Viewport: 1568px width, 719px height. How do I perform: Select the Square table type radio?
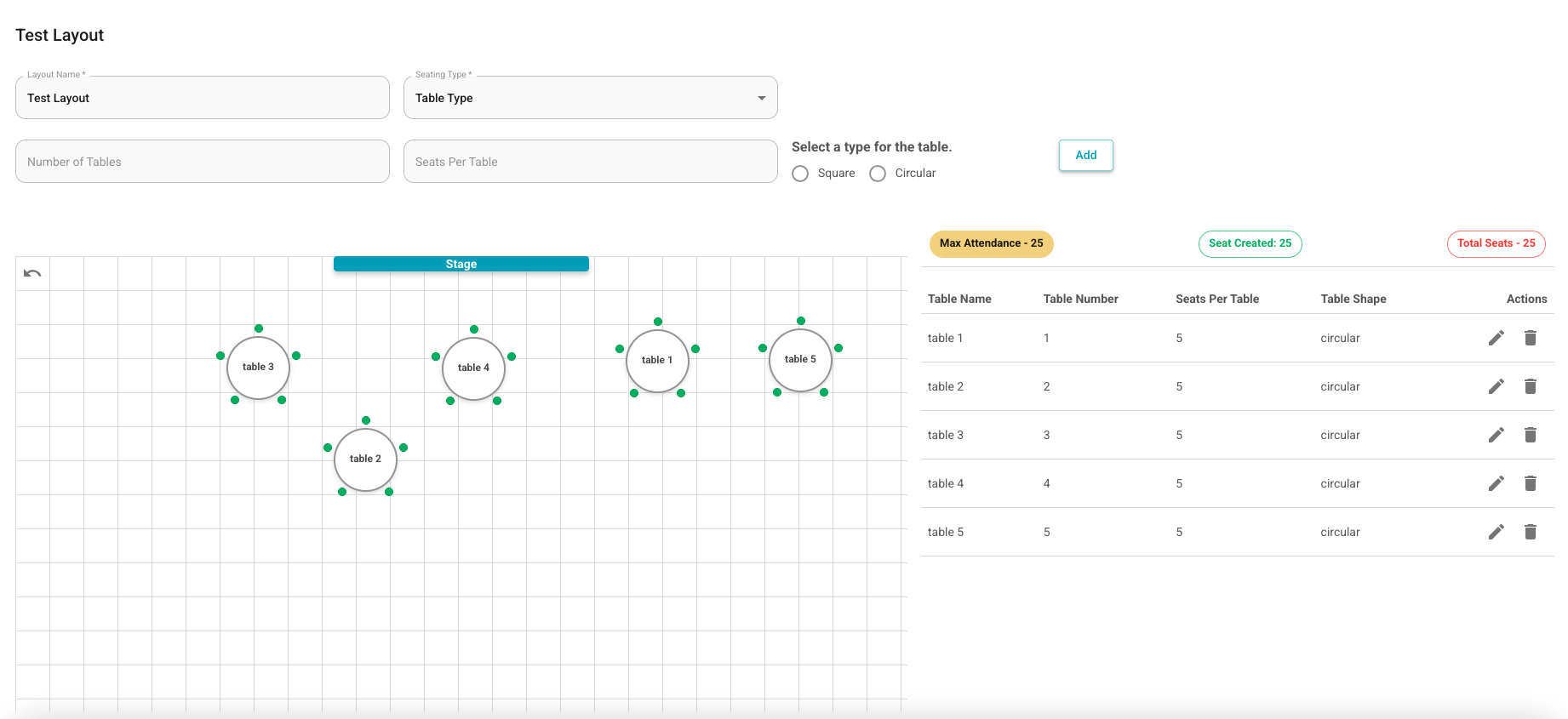tap(800, 174)
